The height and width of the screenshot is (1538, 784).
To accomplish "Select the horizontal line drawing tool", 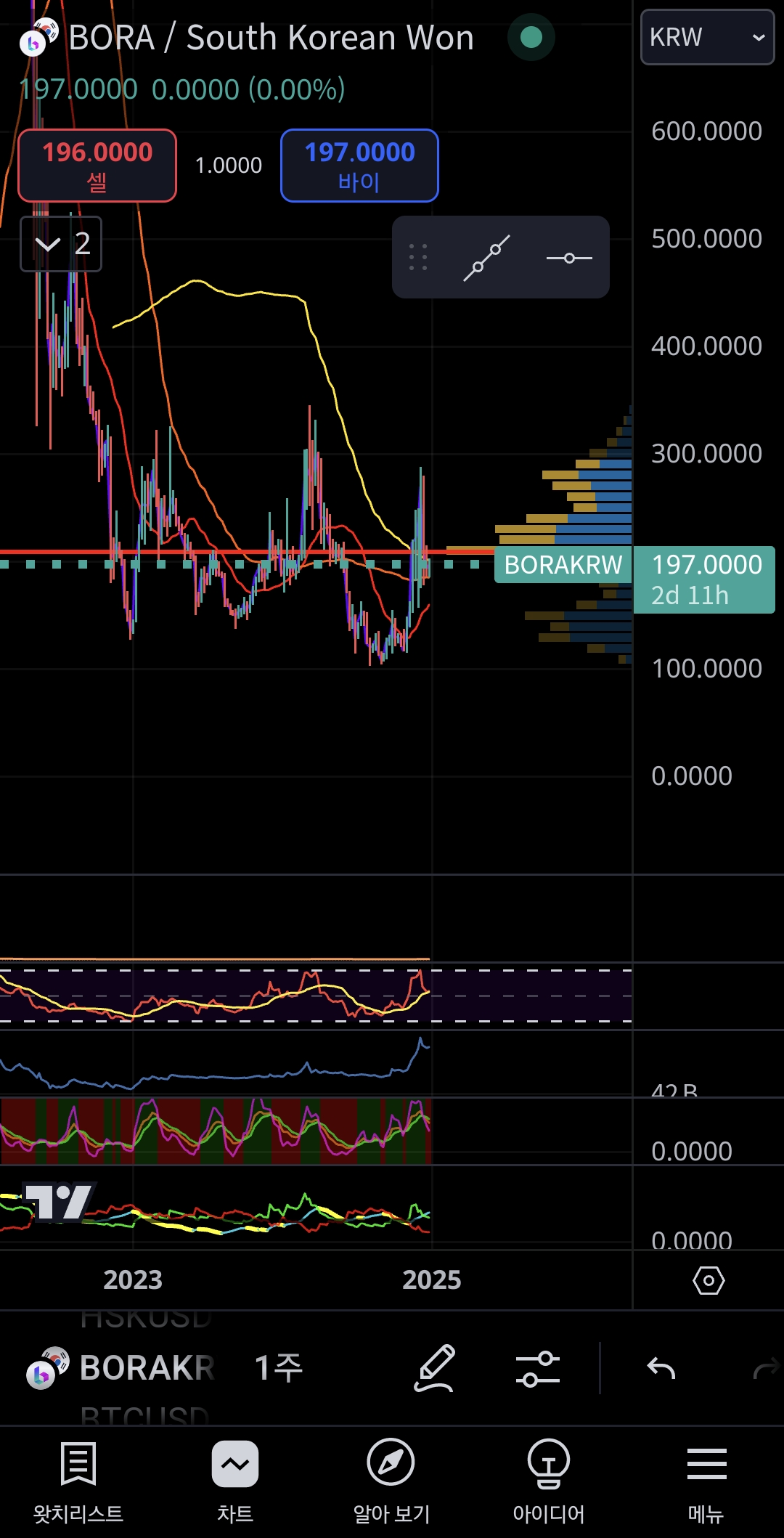I will [569, 258].
